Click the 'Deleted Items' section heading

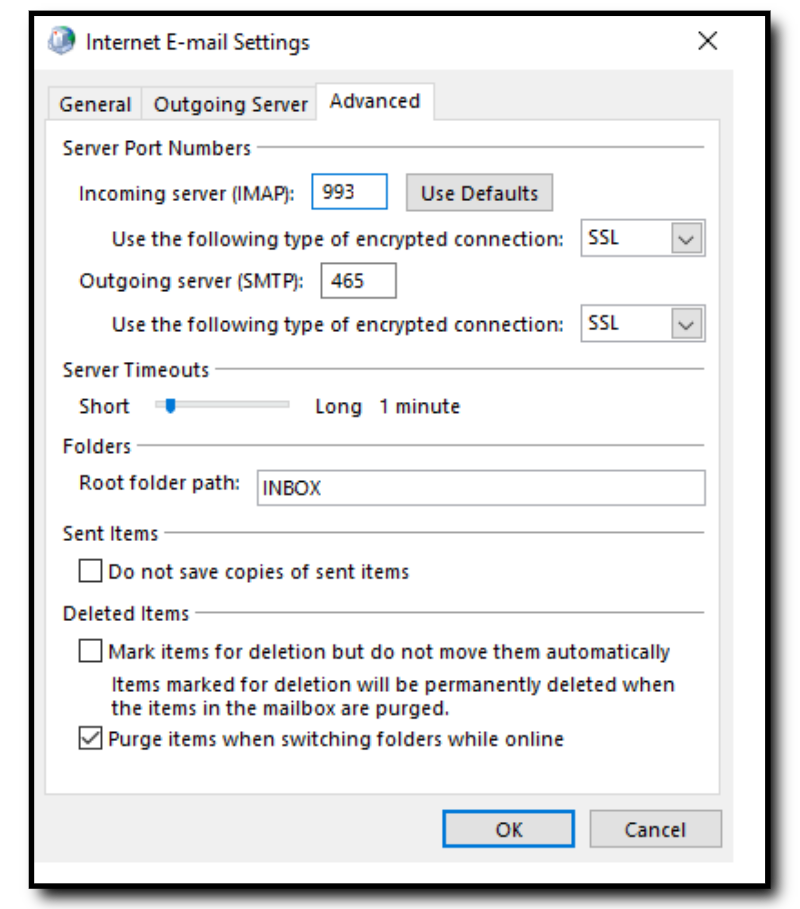click(126, 613)
